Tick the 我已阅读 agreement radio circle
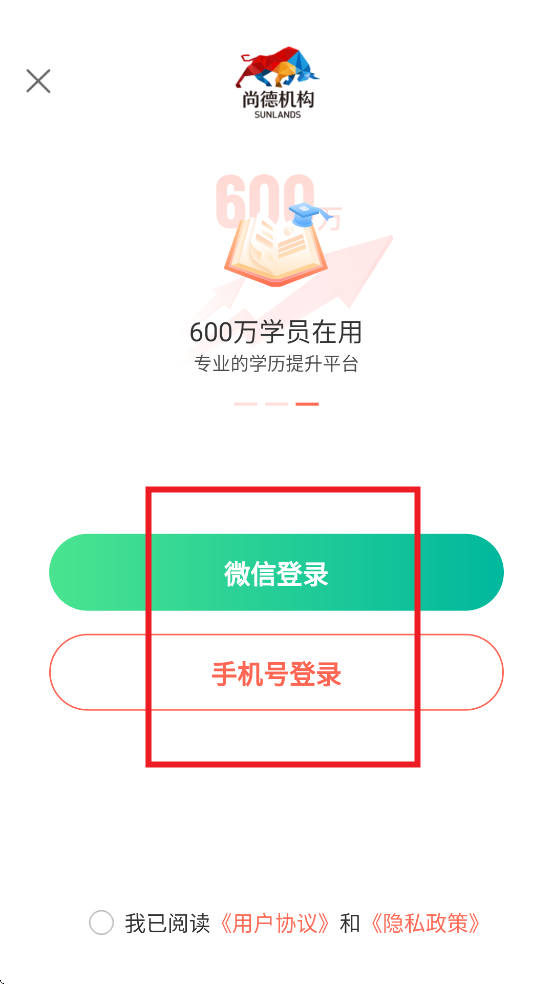 101,923
